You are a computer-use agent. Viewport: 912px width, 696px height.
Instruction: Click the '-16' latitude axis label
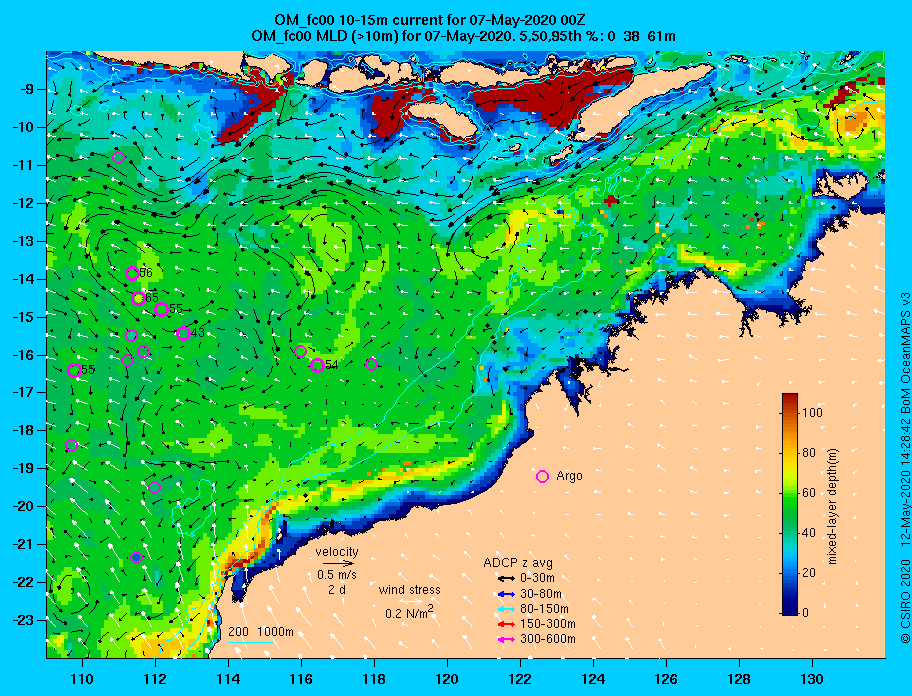[23, 355]
